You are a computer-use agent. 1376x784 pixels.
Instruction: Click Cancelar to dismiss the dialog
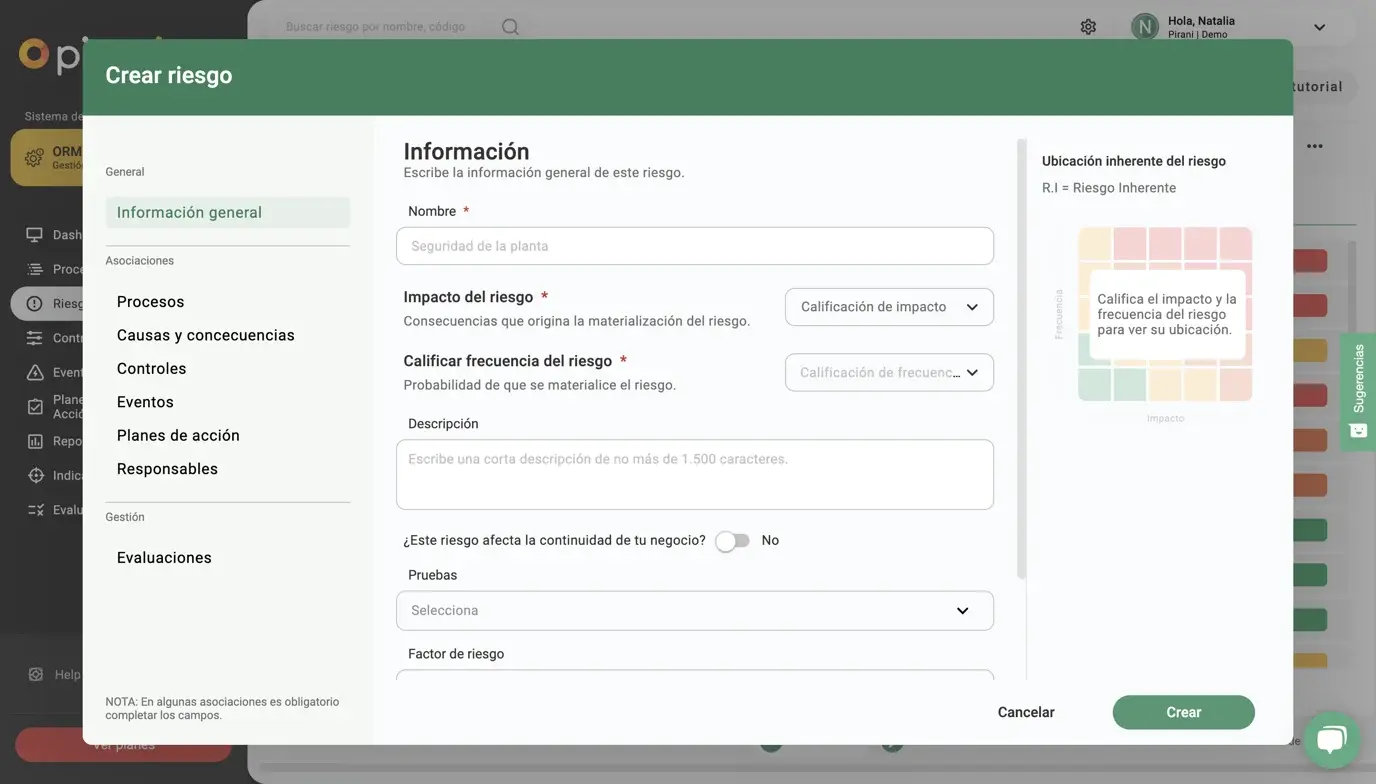pyautogui.click(x=1025, y=712)
